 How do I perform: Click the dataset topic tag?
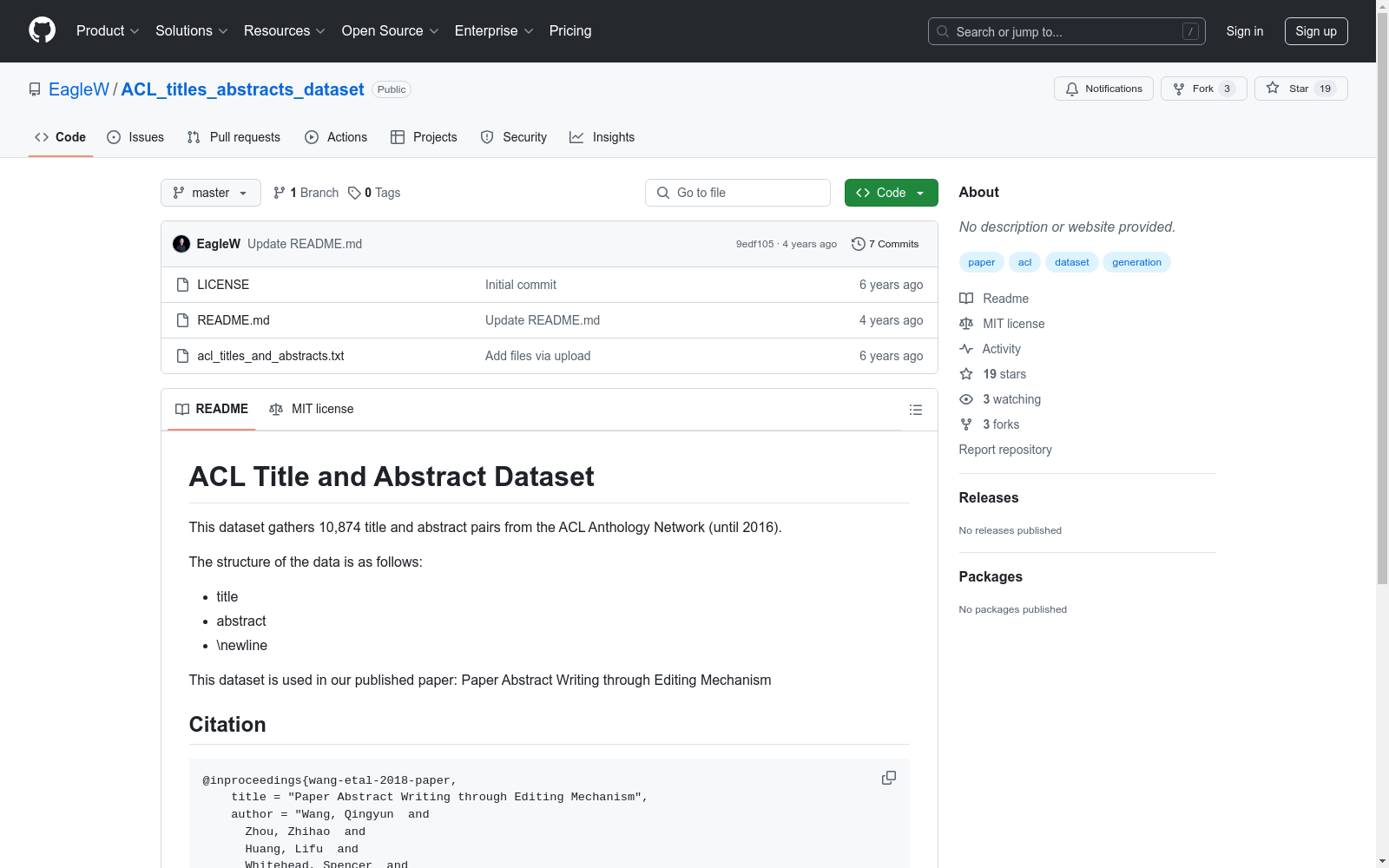tap(1072, 262)
